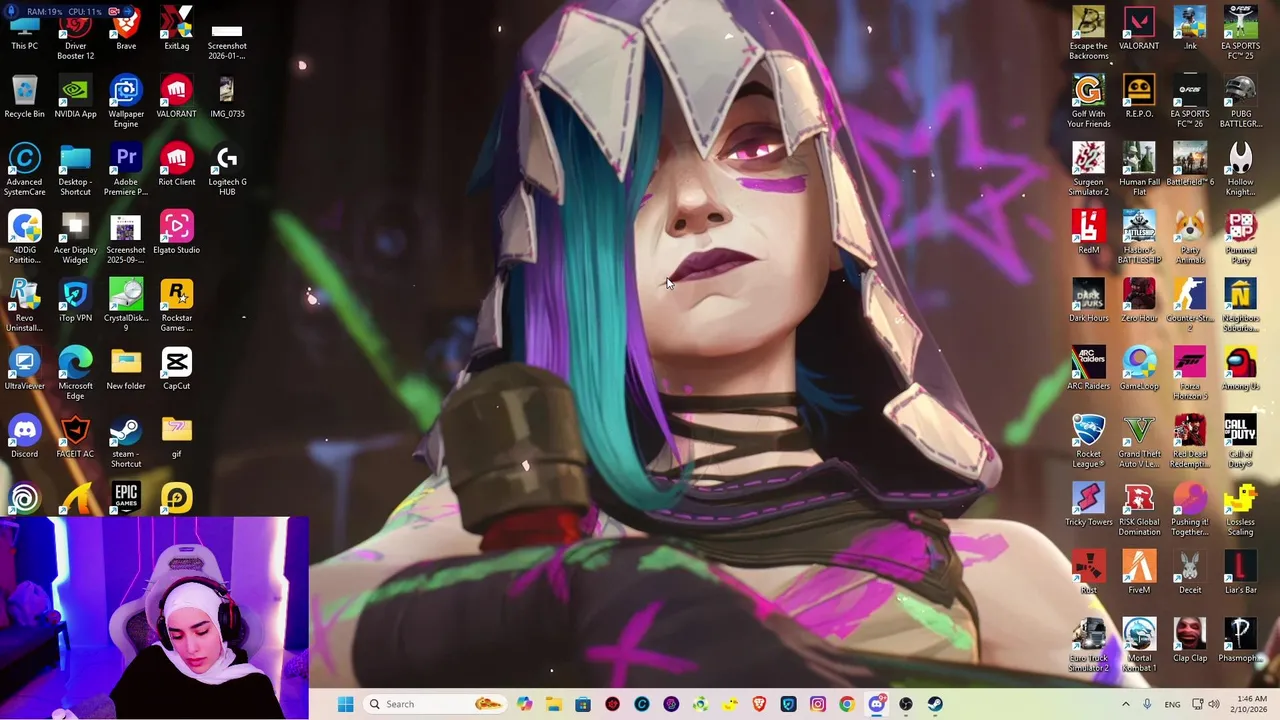Open Hollow Knight shortcut
The height and width of the screenshot is (720, 1280).
pyautogui.click(x=1240, y=170)
